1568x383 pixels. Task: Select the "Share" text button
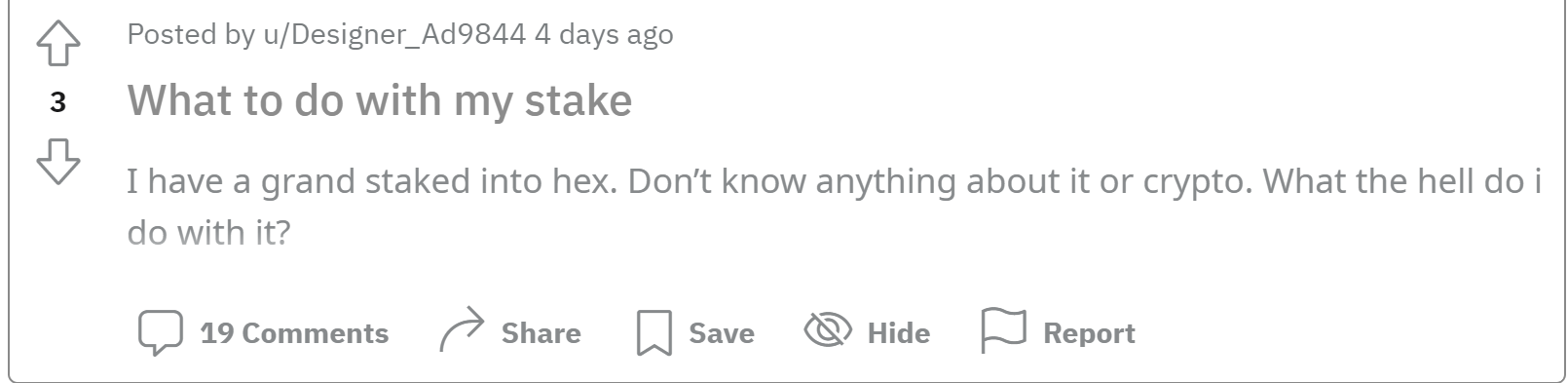point(541,333)
